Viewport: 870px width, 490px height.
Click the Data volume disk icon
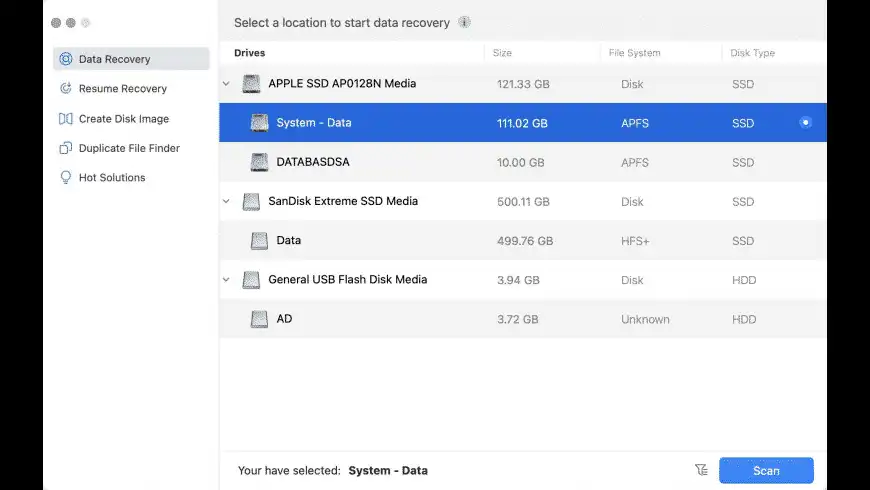click(259, 240)
